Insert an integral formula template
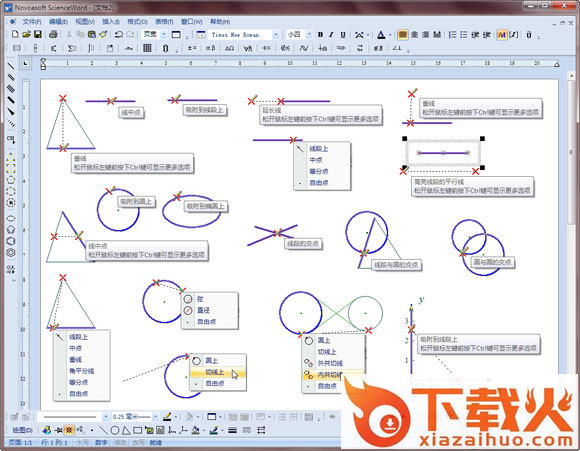580x451 pixels. point(91,48)
